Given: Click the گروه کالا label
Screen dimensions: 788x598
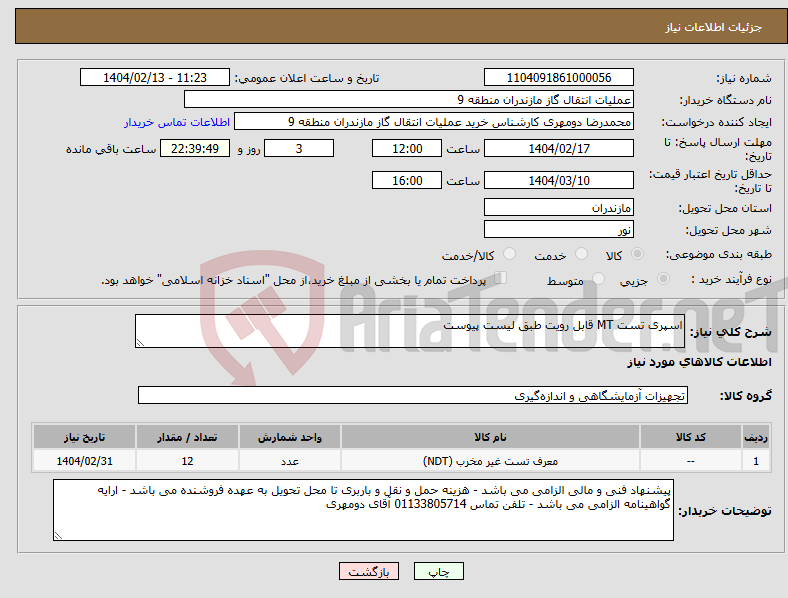Looking at the screenshot, I should 746,396.
